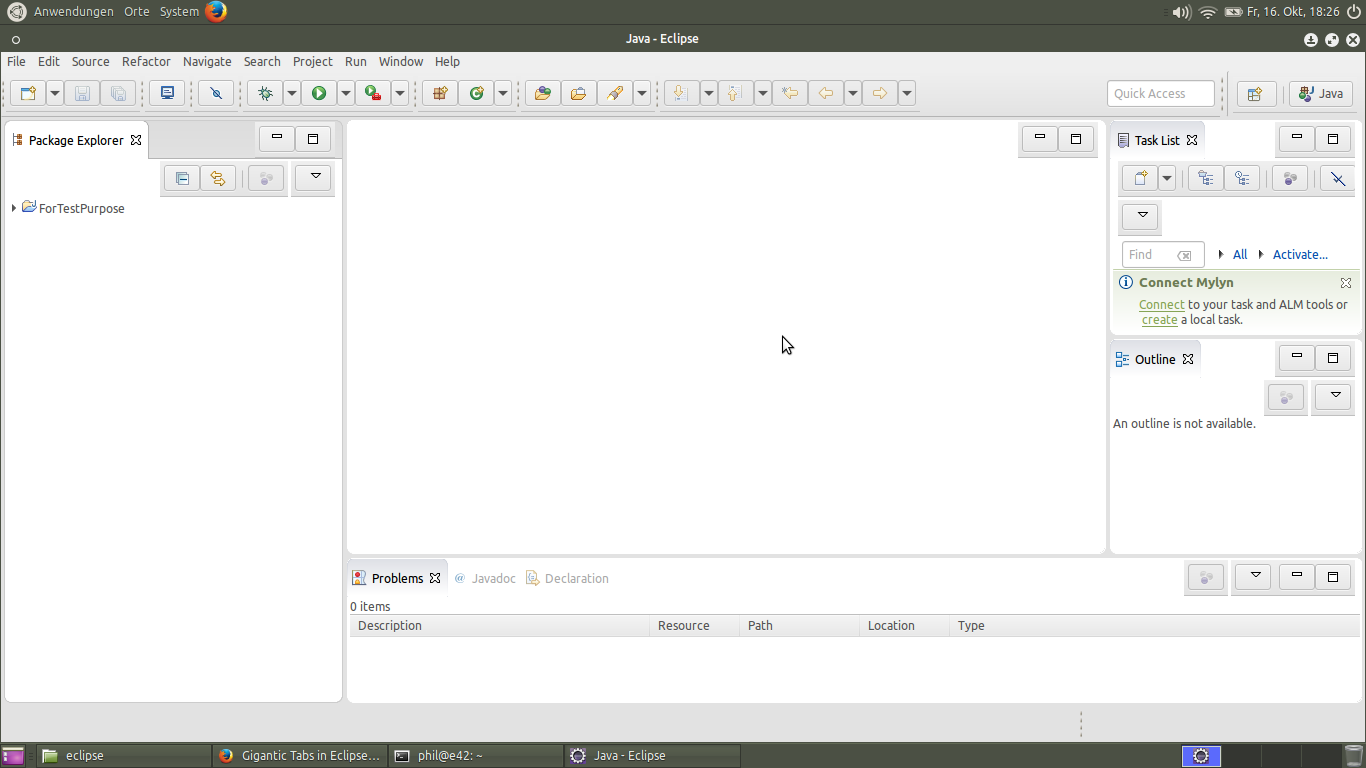1366x768 pixels.
Task: Expand the arrow before Activate...
Action: 1261,254
